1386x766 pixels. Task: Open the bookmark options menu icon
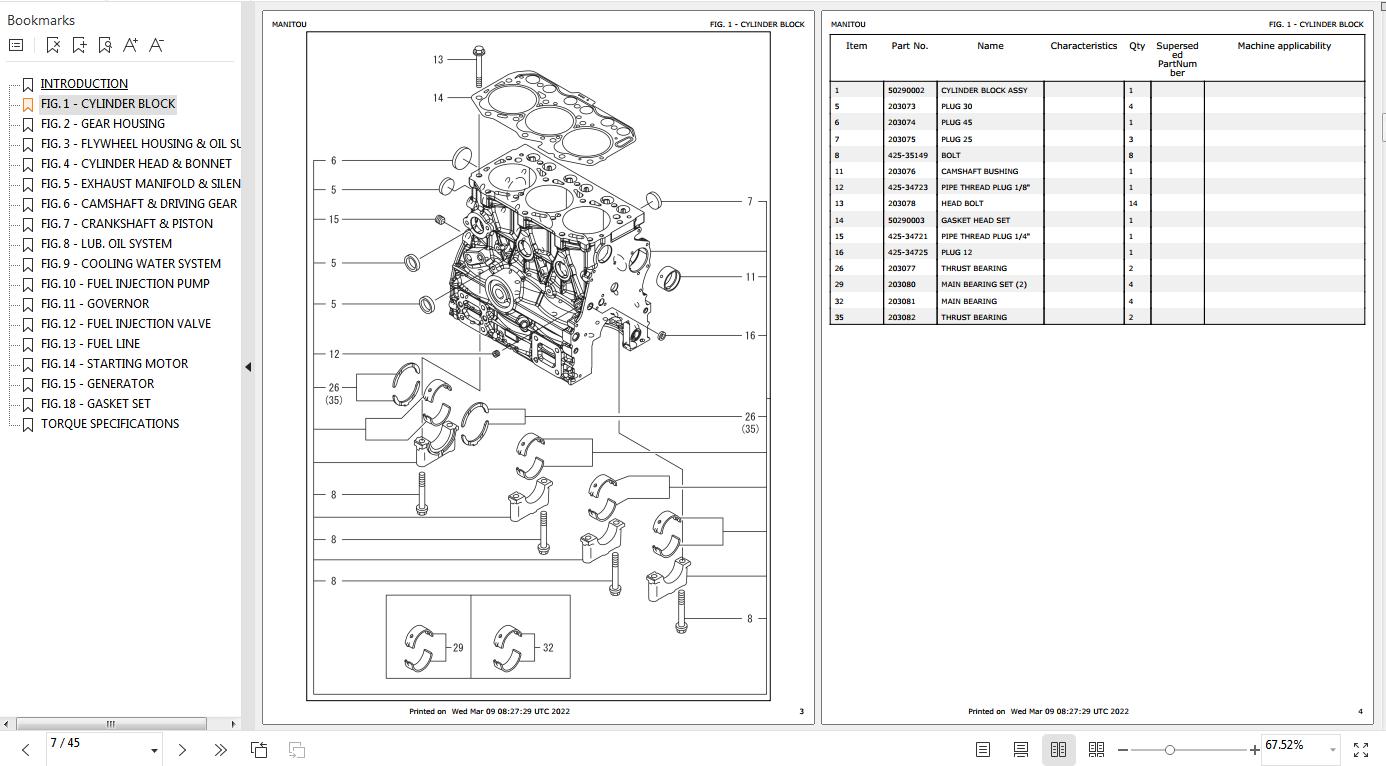click(16, 45)
